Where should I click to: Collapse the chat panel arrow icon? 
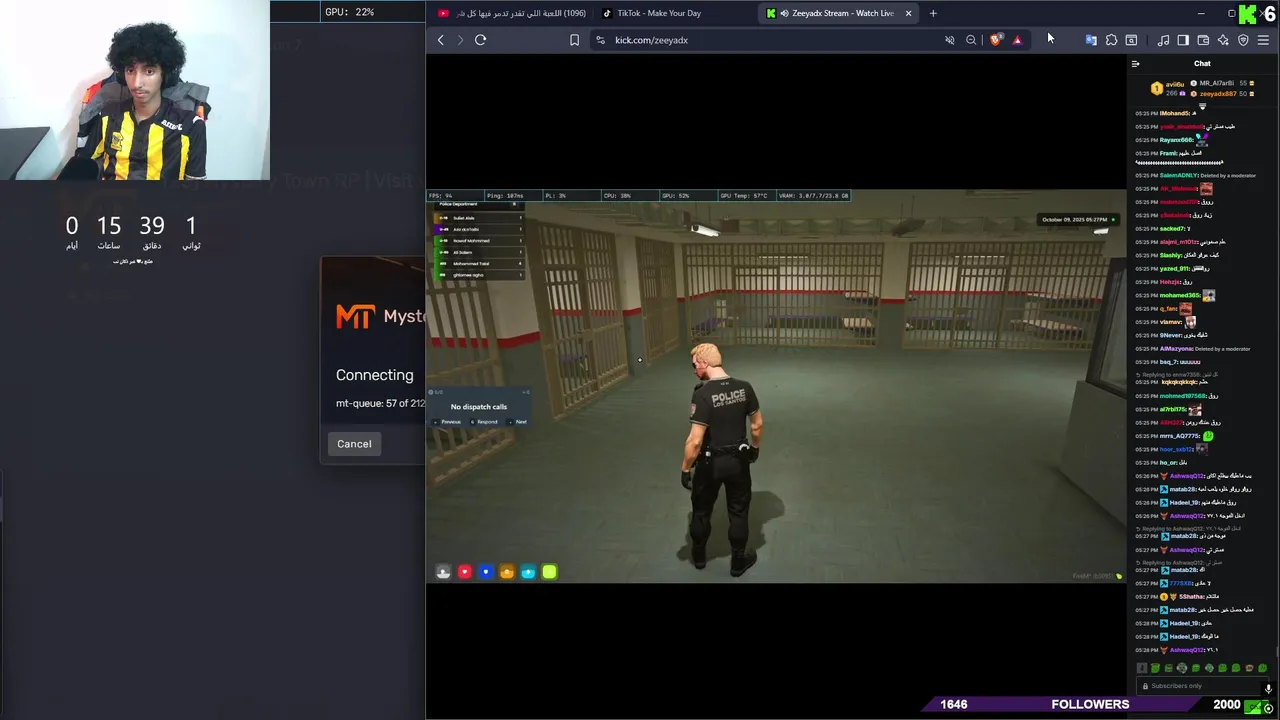pyautogui.click(x=1135, y=64)
